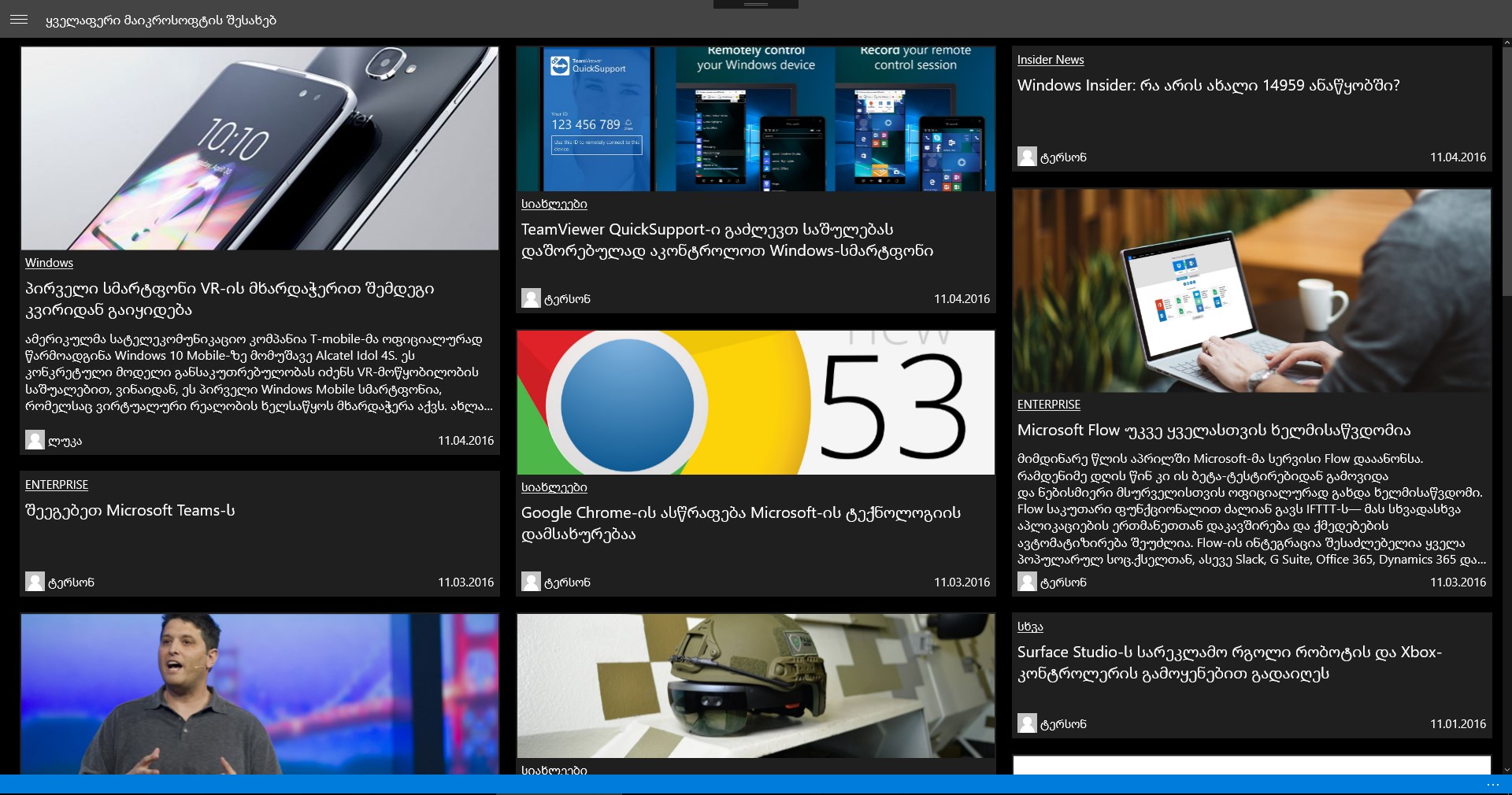The height and width of the screenshot is (795, 1512).
Task: Click author avatar in the TeamViewer QuickSupport card
Action: (x=531, y=298)
